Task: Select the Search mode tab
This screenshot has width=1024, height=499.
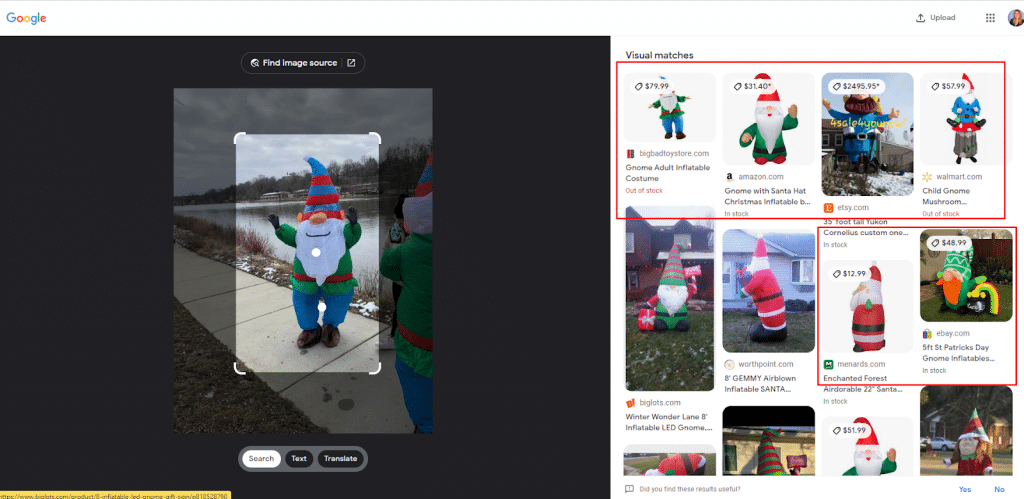Action: tap(261, 459)
